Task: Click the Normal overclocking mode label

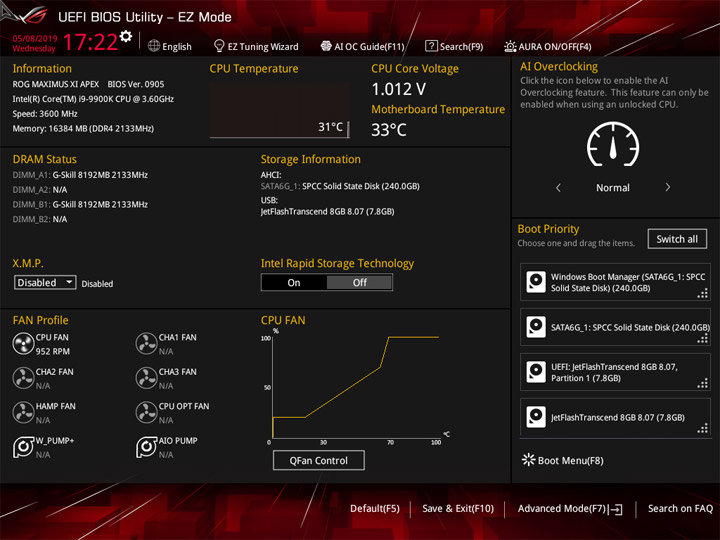Action: 613,187
